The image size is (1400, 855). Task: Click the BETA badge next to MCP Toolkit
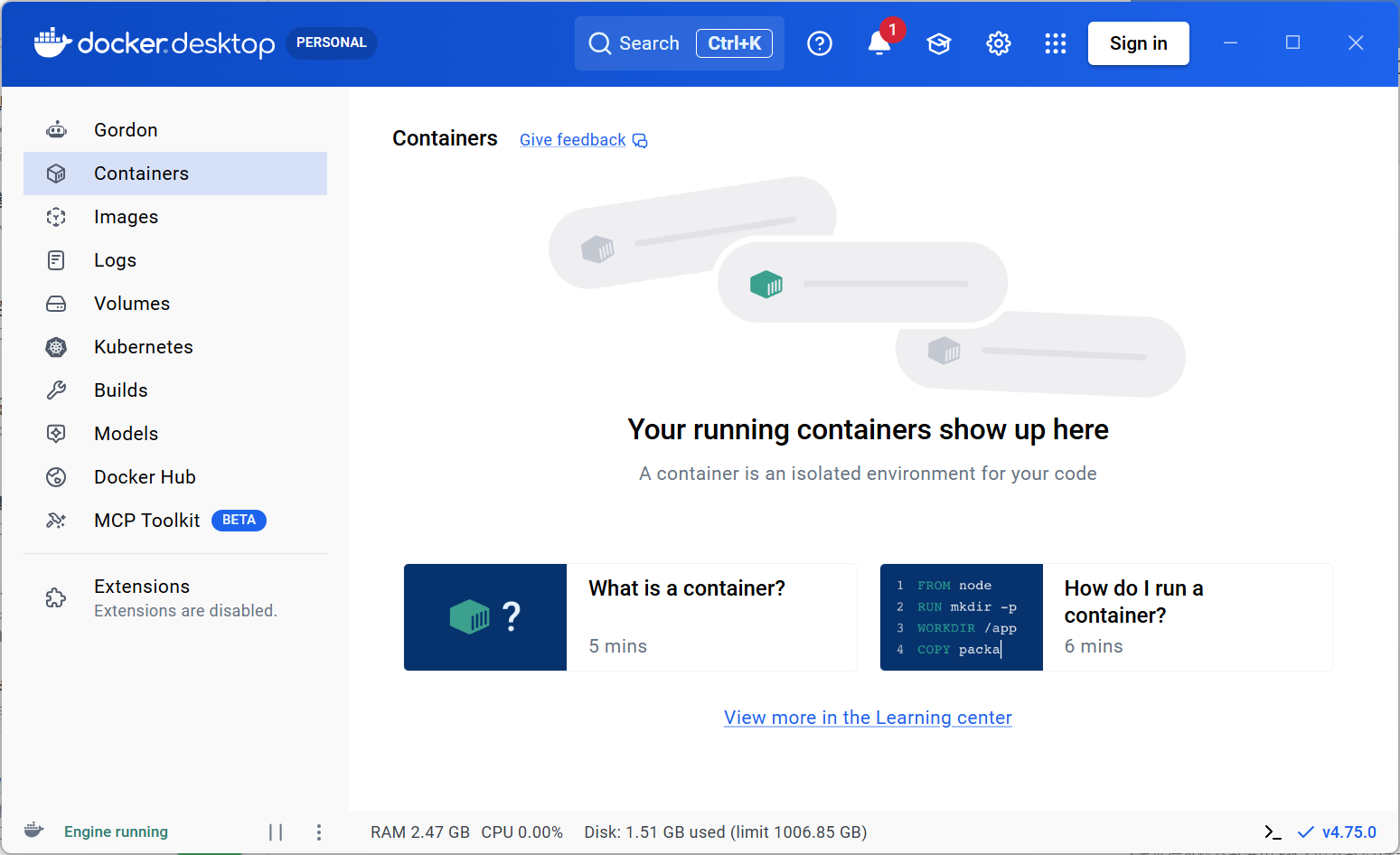(239, 520)
